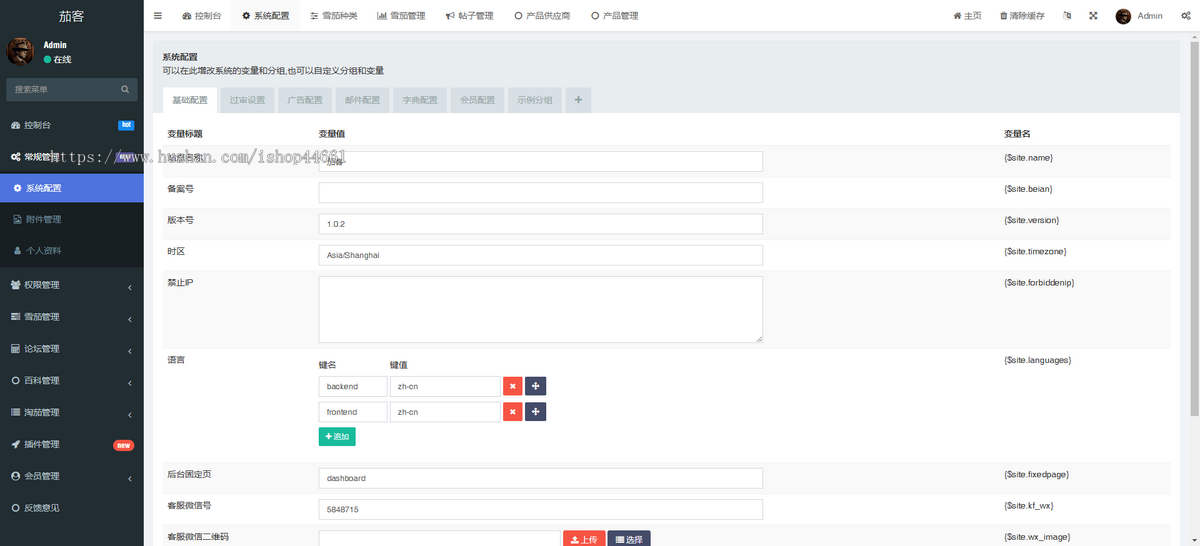Viewport: 1200px width, 546px height.
Task: Click the 版本号 field showing 1.0.2
Action: (x=541, y=224)
